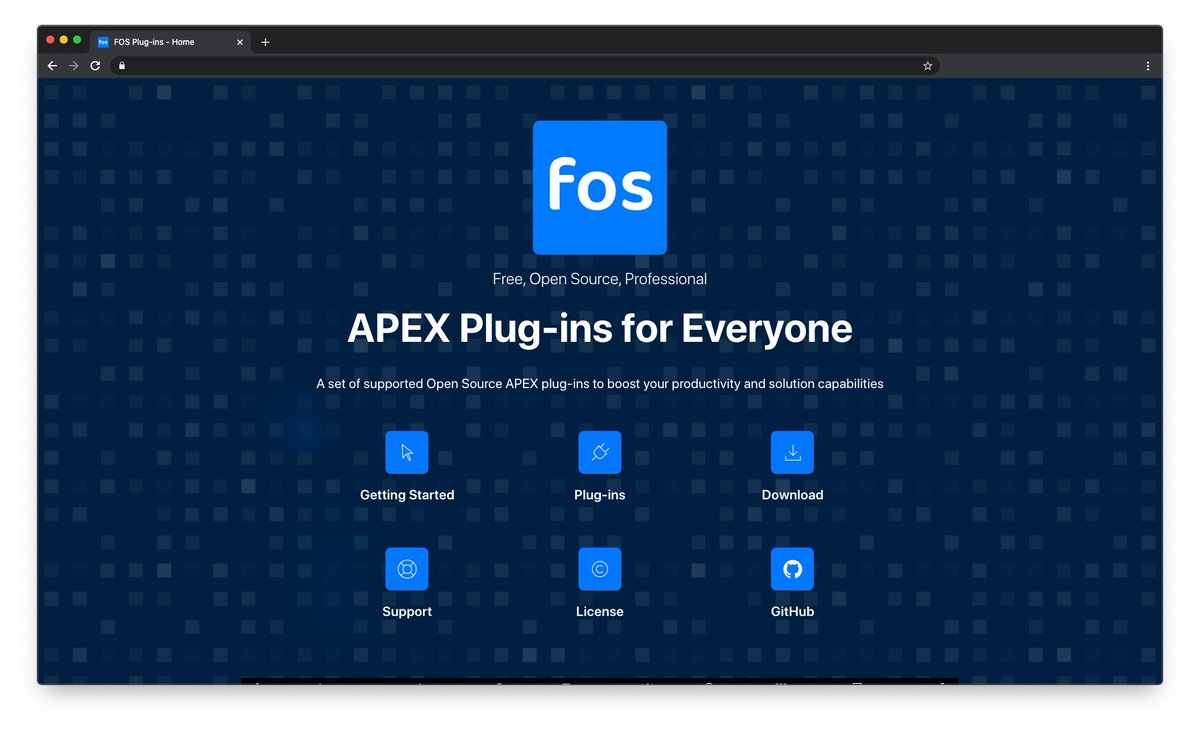
Task: Click the Getting Started label
Action: [x=407, y=495]
